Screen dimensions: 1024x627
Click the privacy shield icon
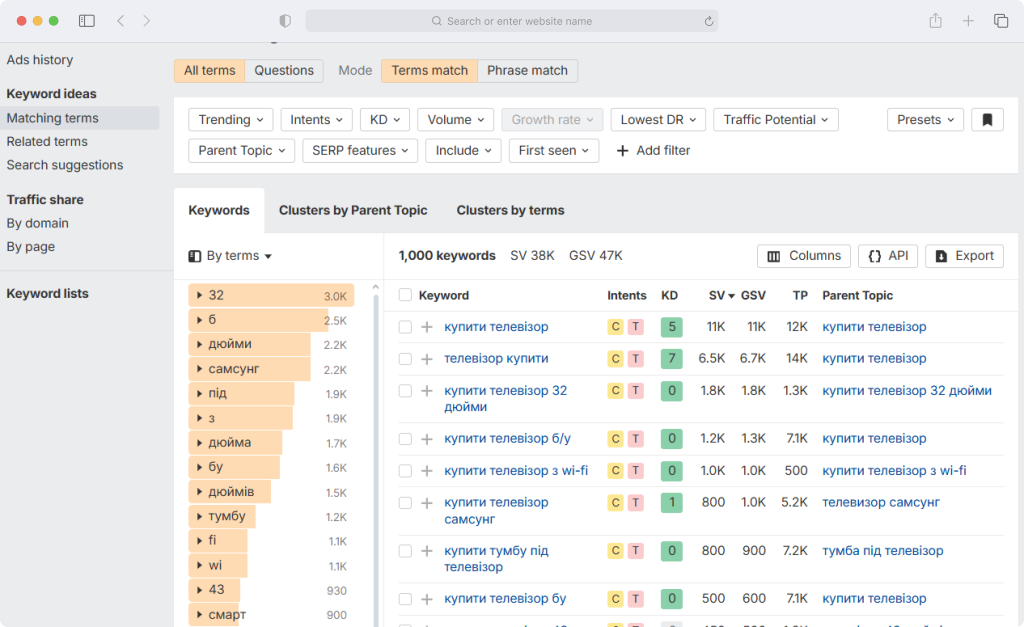(285, 21)
